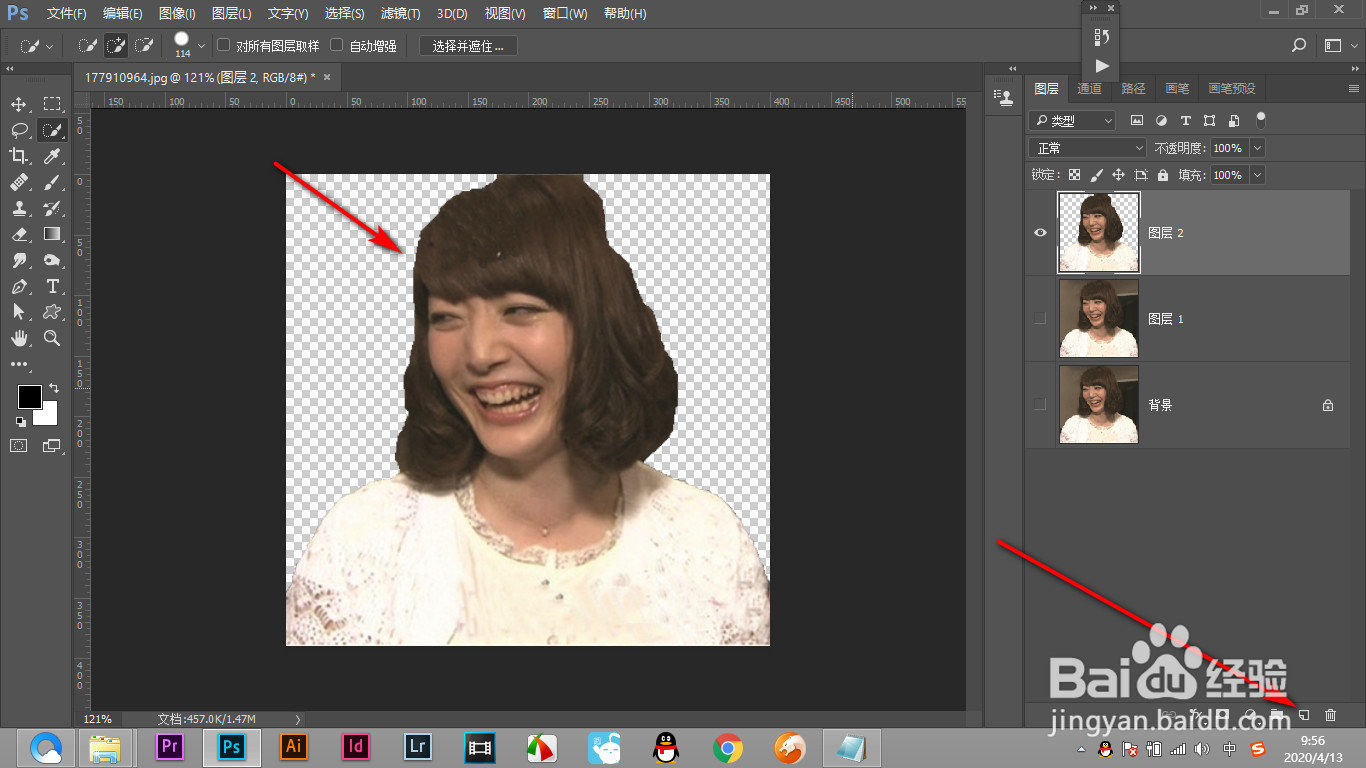Filter layers by text type
This screenshot has height=768, width=1366.
pos(1186,120)
